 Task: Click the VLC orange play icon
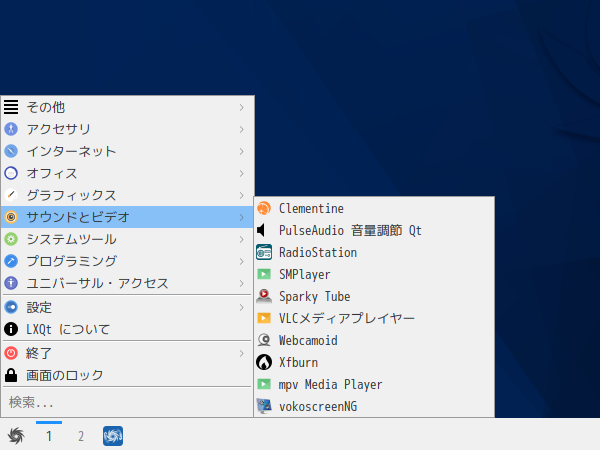click(264, 318)
